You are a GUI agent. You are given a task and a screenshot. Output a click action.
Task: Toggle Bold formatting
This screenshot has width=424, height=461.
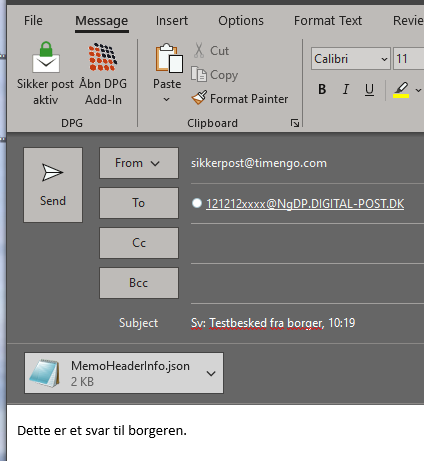coord(322,89)
